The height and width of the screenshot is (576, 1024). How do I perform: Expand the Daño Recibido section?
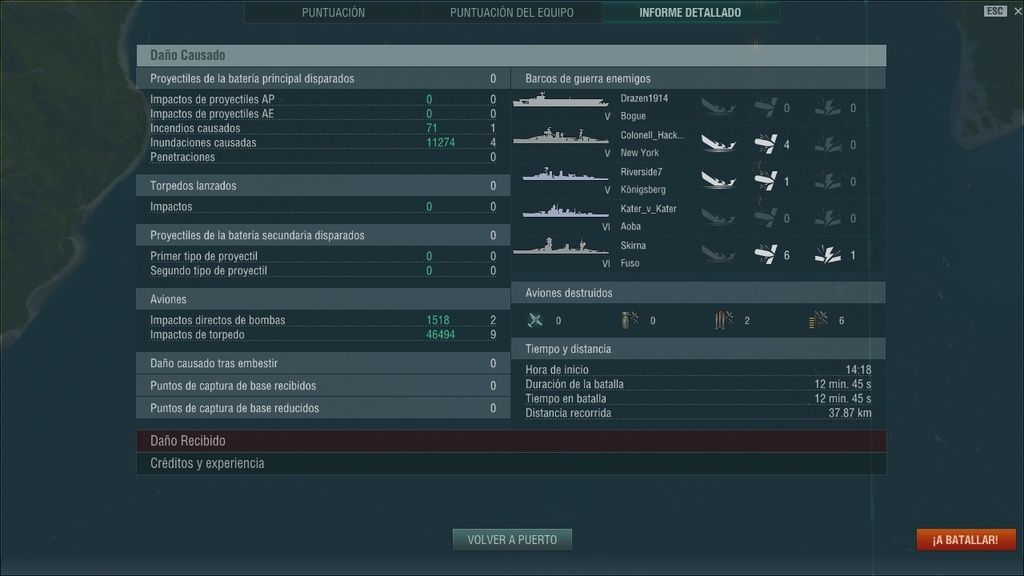512,440
